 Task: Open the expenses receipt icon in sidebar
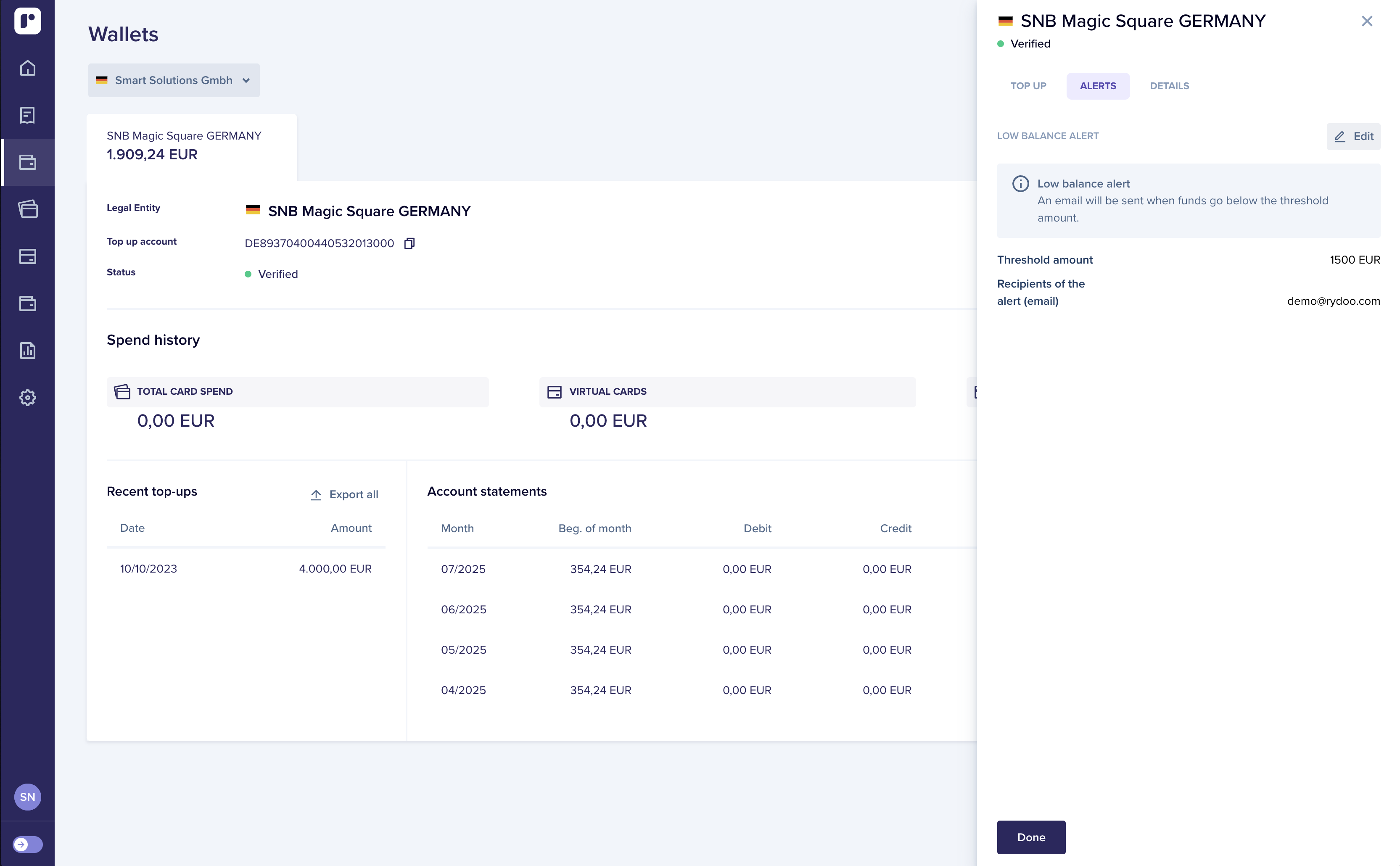pyautogui.click(x=27, y=115)
